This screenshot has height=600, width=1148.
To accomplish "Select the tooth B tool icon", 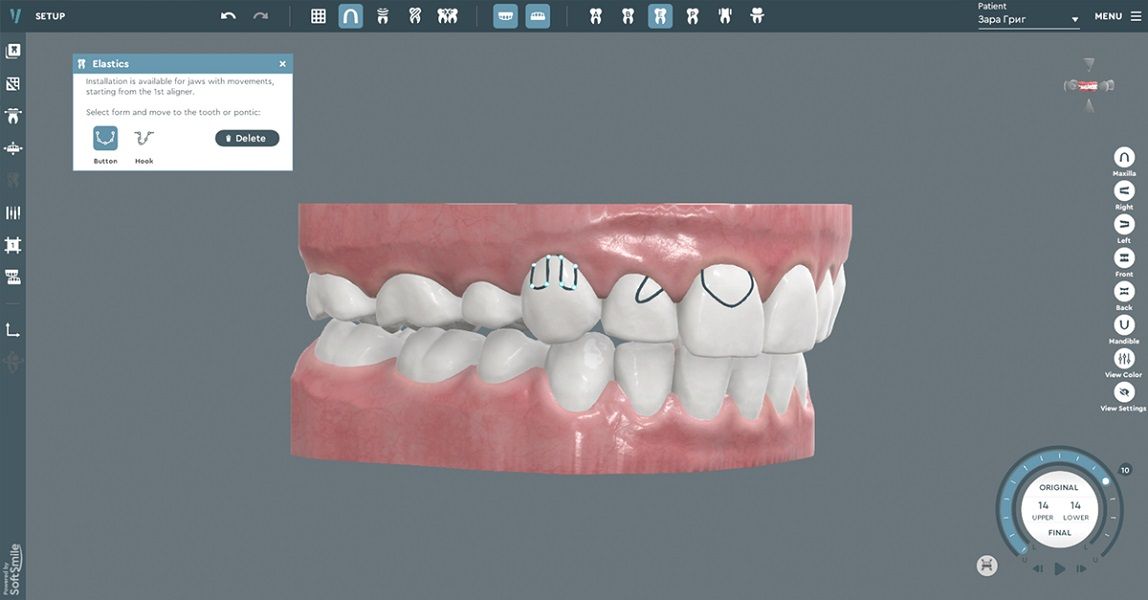I will (628, 15).
